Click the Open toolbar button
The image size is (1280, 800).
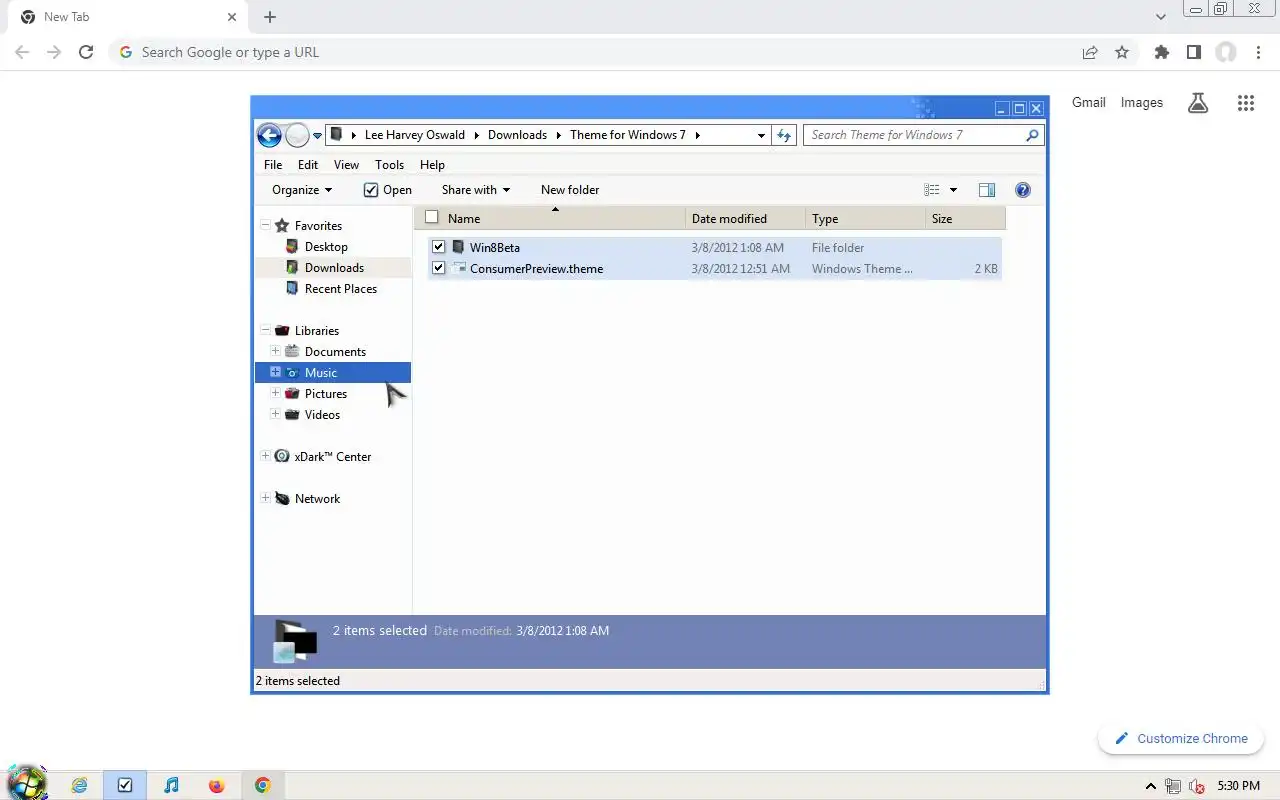[x=387, y=190]
